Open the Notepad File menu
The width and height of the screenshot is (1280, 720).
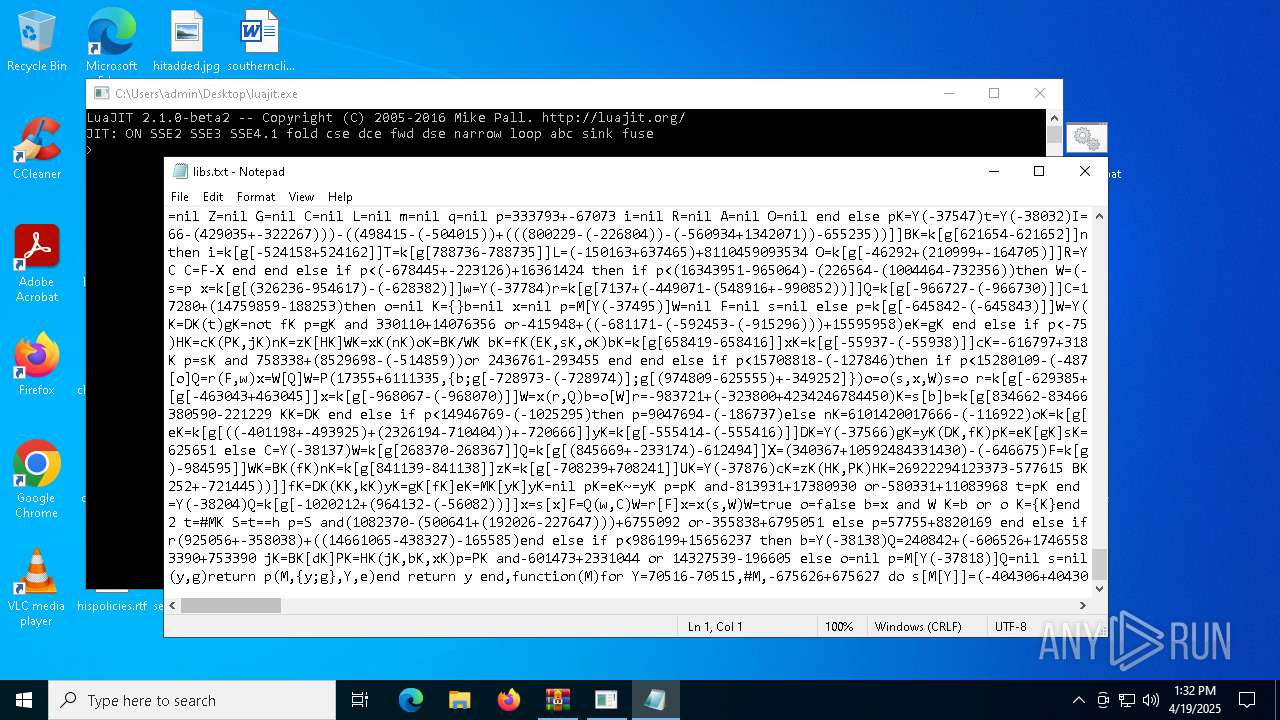point(180,197)
